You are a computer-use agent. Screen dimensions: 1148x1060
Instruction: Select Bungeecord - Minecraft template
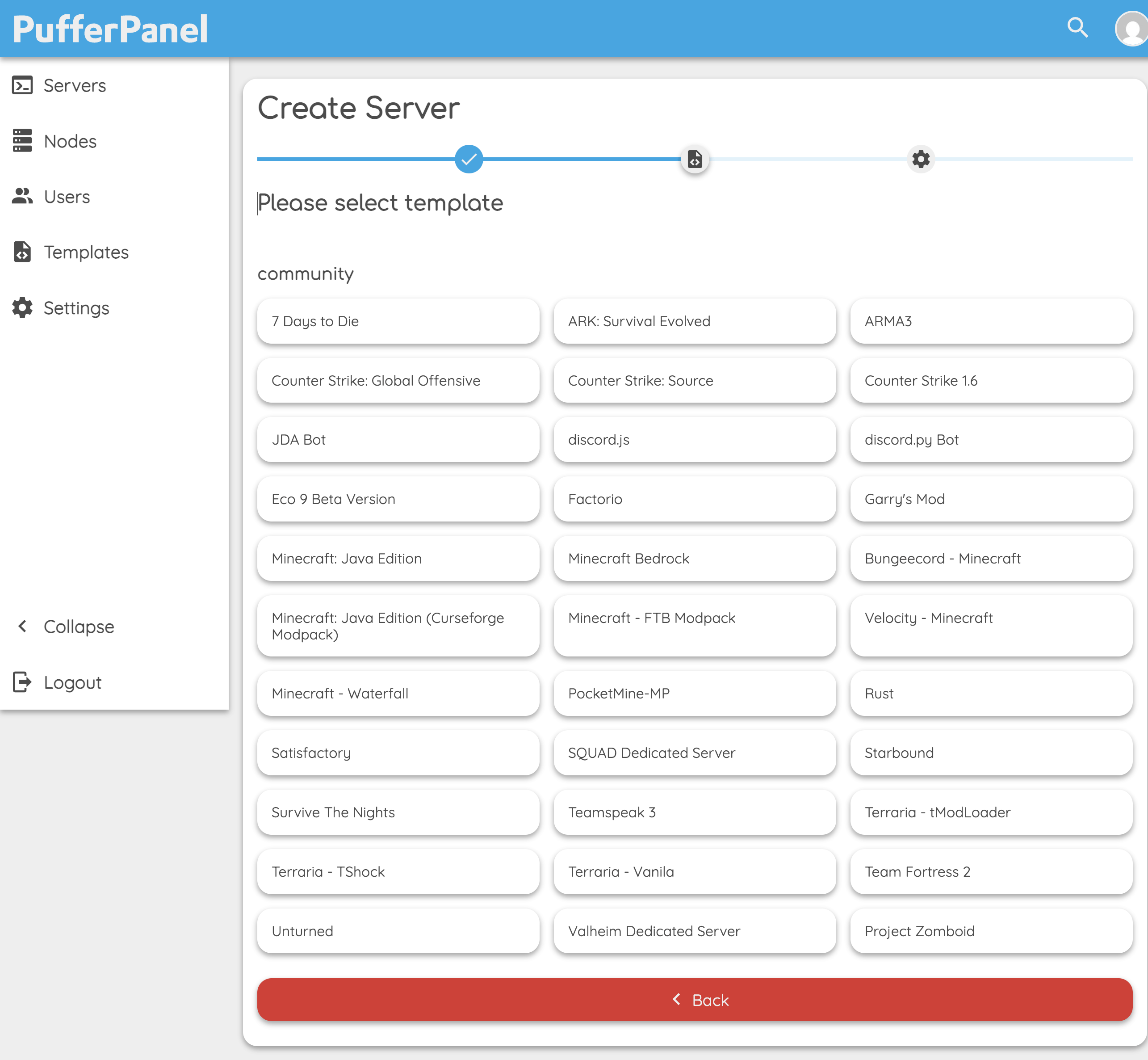coord(991,558)
